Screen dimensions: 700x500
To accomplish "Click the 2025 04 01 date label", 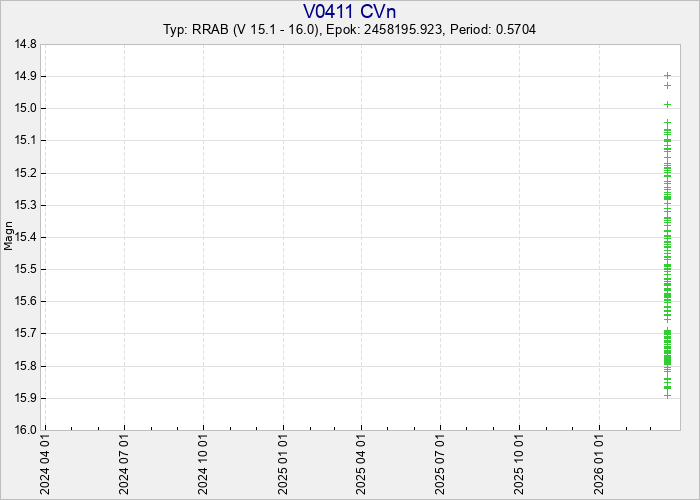I will [361, 465].
